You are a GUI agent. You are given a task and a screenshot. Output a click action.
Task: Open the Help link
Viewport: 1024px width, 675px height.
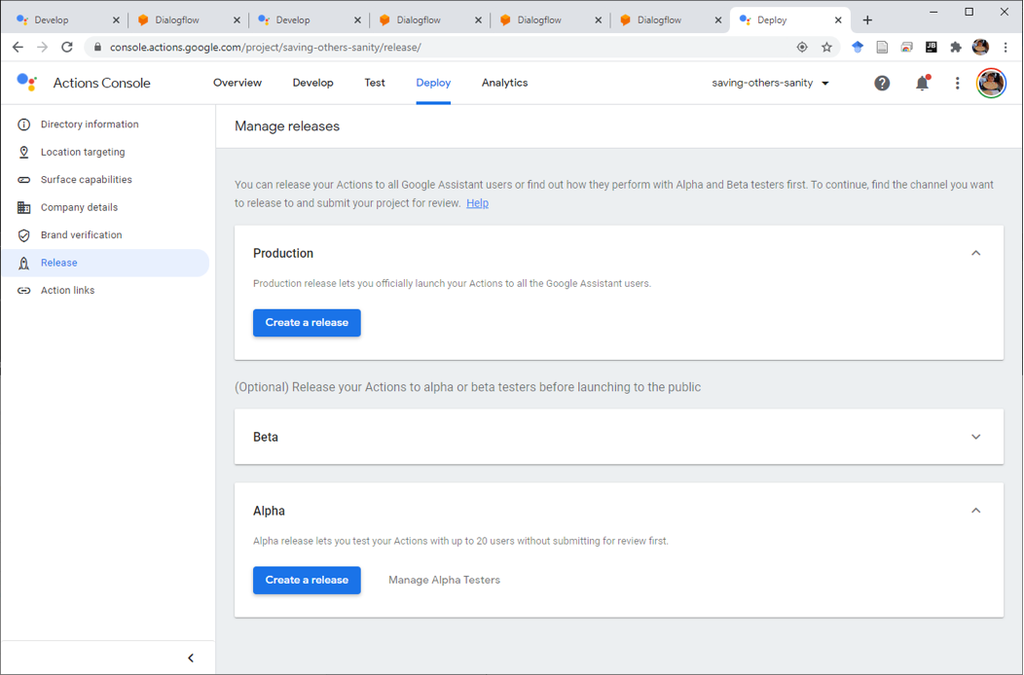coord(477,203)
